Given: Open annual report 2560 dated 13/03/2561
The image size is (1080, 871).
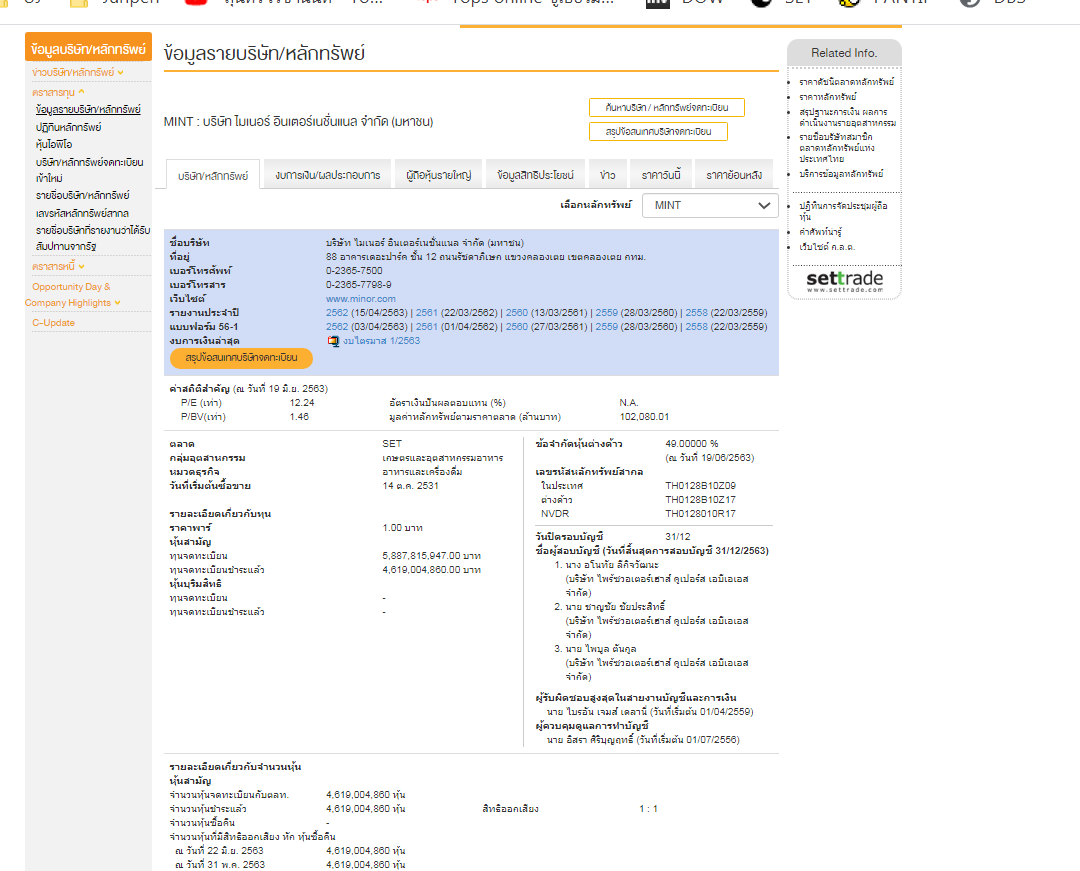Looking at the screenshot, I should (517, 313).
